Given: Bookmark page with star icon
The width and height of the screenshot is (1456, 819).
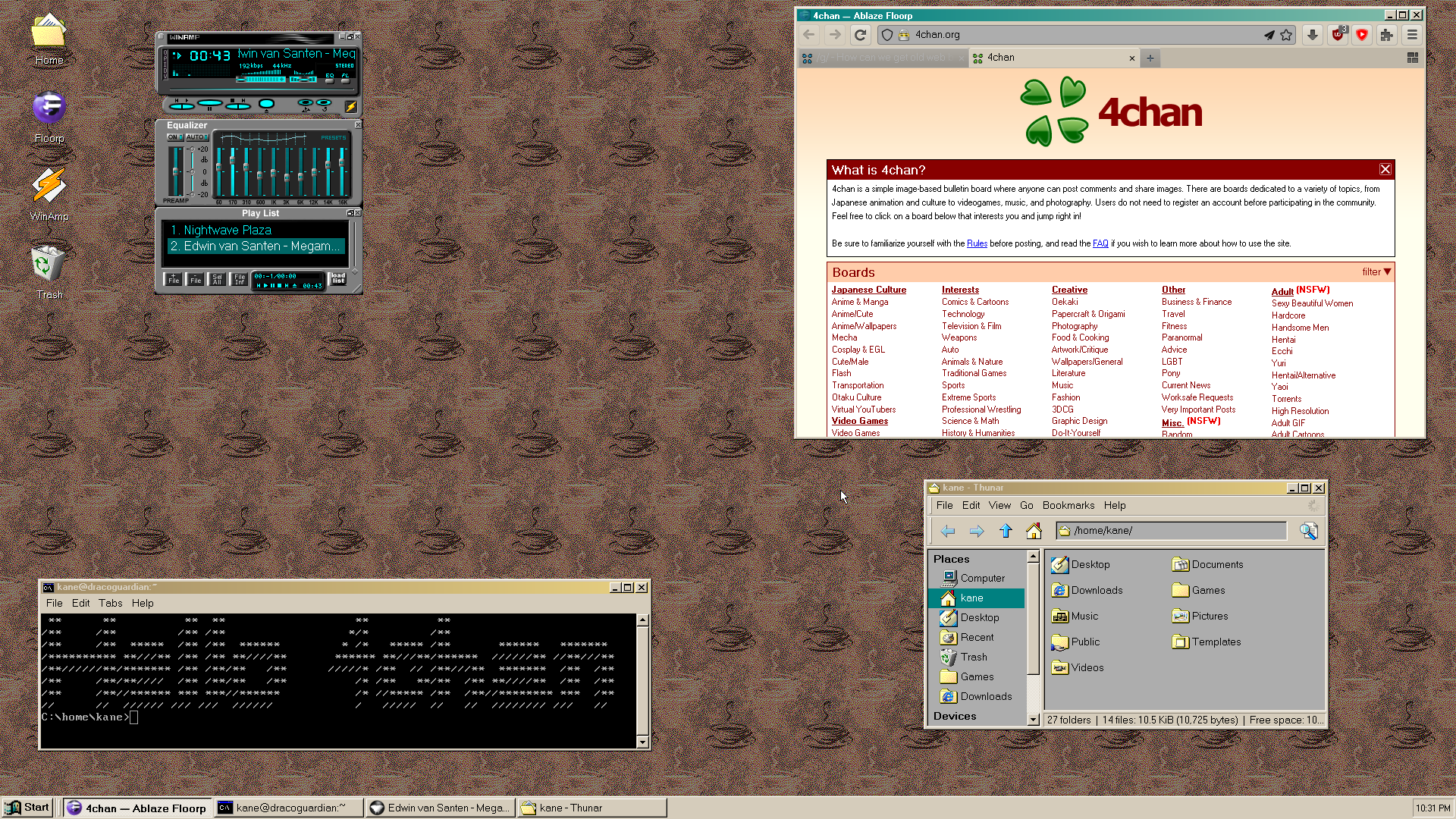Looking at the screenshot, I should pyautogui.click(x=1286, y=35).
